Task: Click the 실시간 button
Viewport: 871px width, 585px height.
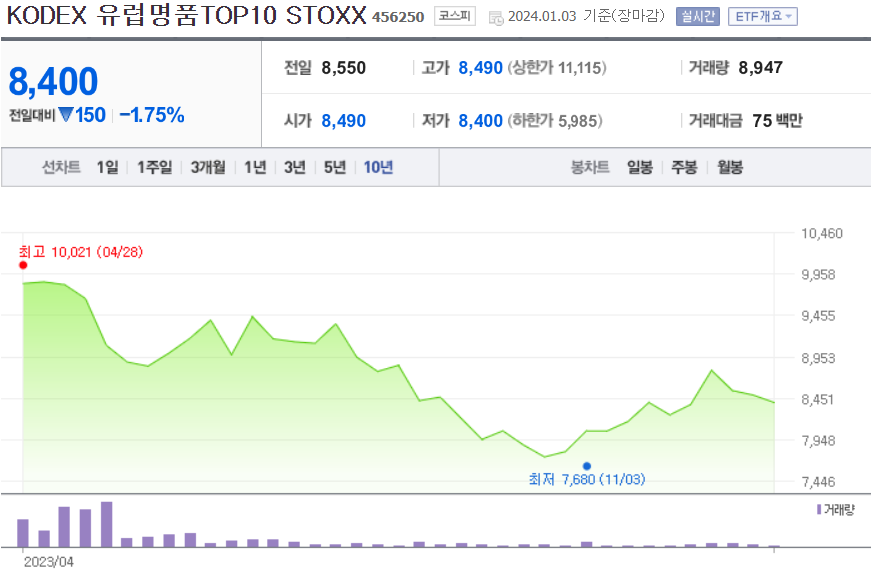Action: pyautogui.click(x=698, y=17)
